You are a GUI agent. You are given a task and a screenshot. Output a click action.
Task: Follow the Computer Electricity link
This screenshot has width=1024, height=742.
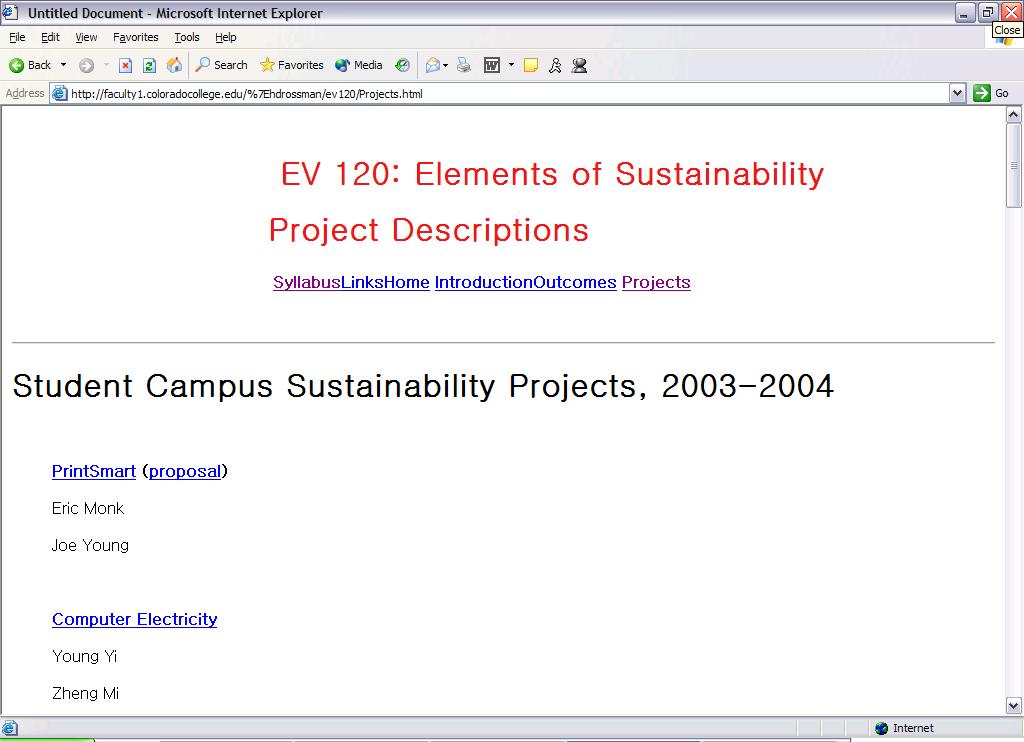(x=134, y=619)
